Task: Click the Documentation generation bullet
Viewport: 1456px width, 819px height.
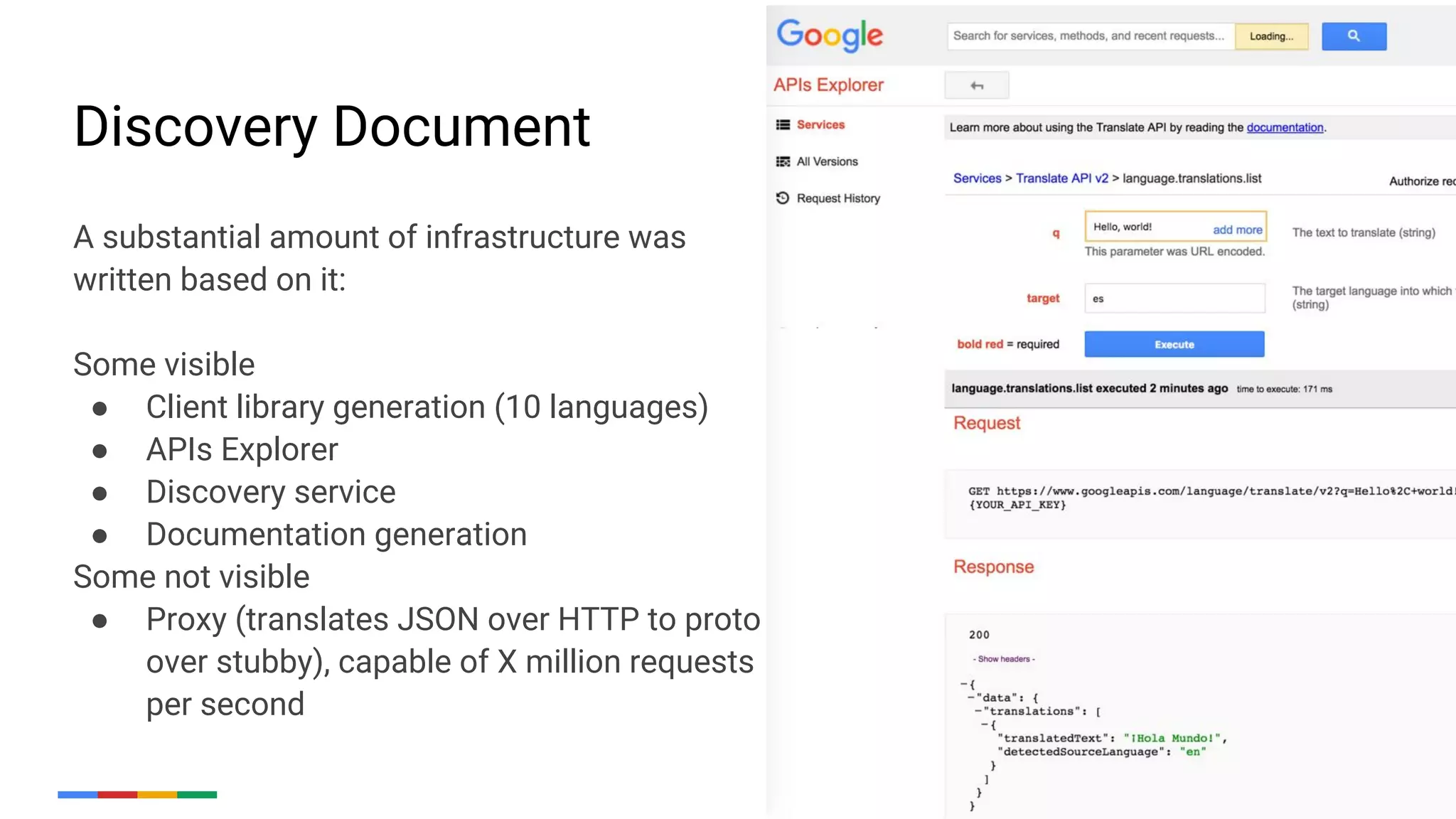Action: [x=336, y=535]
